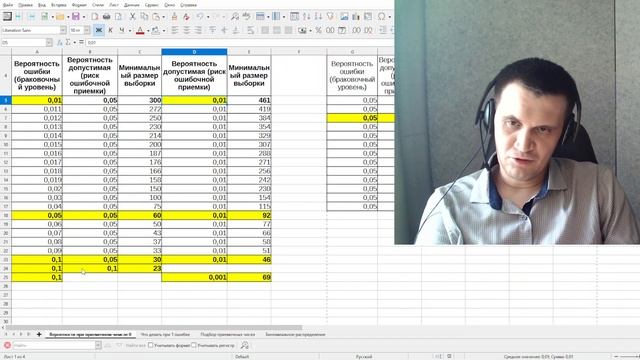
Task: Print the document using the printer icon
Action: pyautogui.click(x=107, y=17)
